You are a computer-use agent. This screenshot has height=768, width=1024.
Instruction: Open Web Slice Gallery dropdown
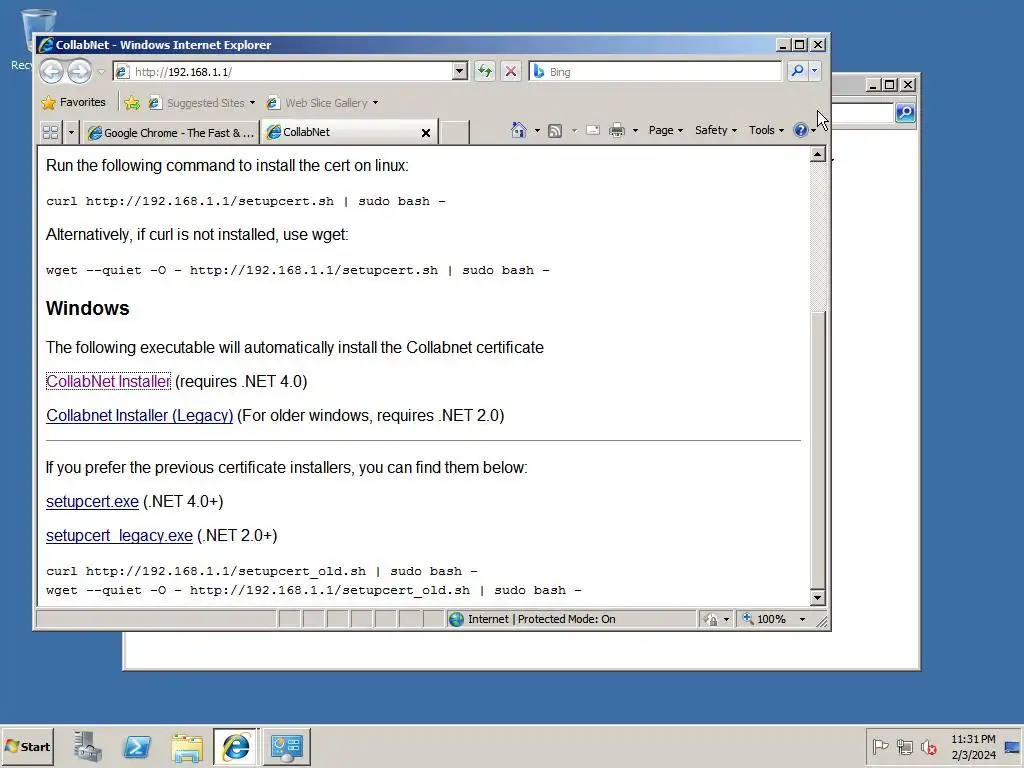pyautogui.click(x=322, y=103)
